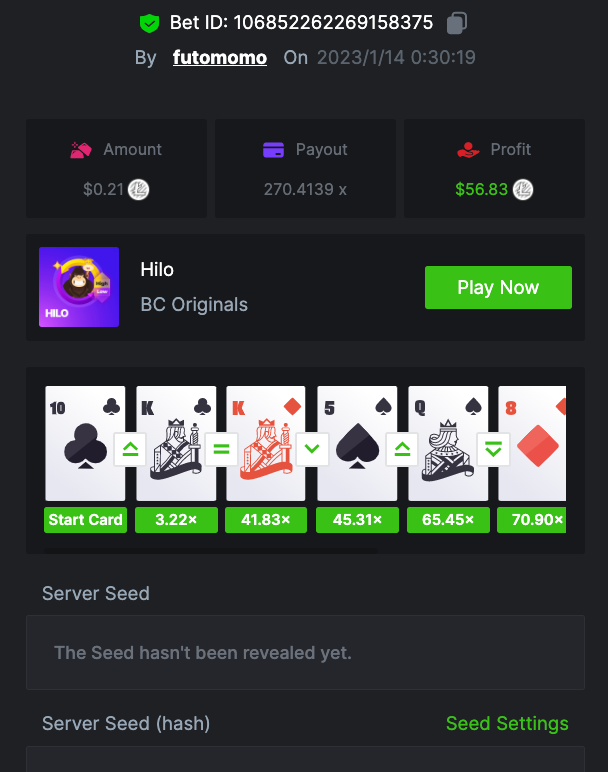Click the purple Payout card icon
This screenshot has width=608, height=772.
273,150
